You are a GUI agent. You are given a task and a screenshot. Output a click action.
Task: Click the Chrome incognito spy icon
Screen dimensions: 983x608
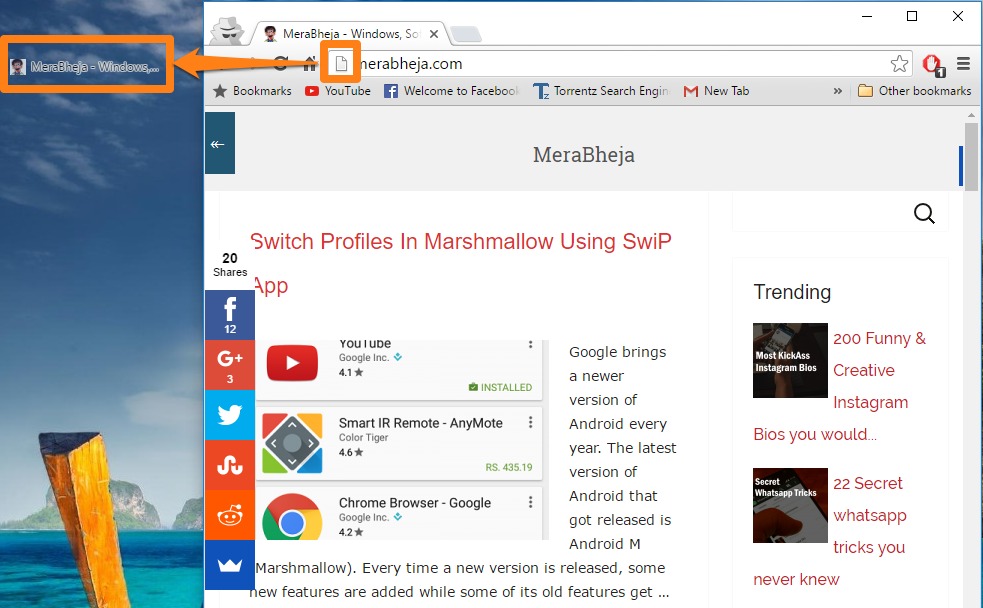point(227,31)
